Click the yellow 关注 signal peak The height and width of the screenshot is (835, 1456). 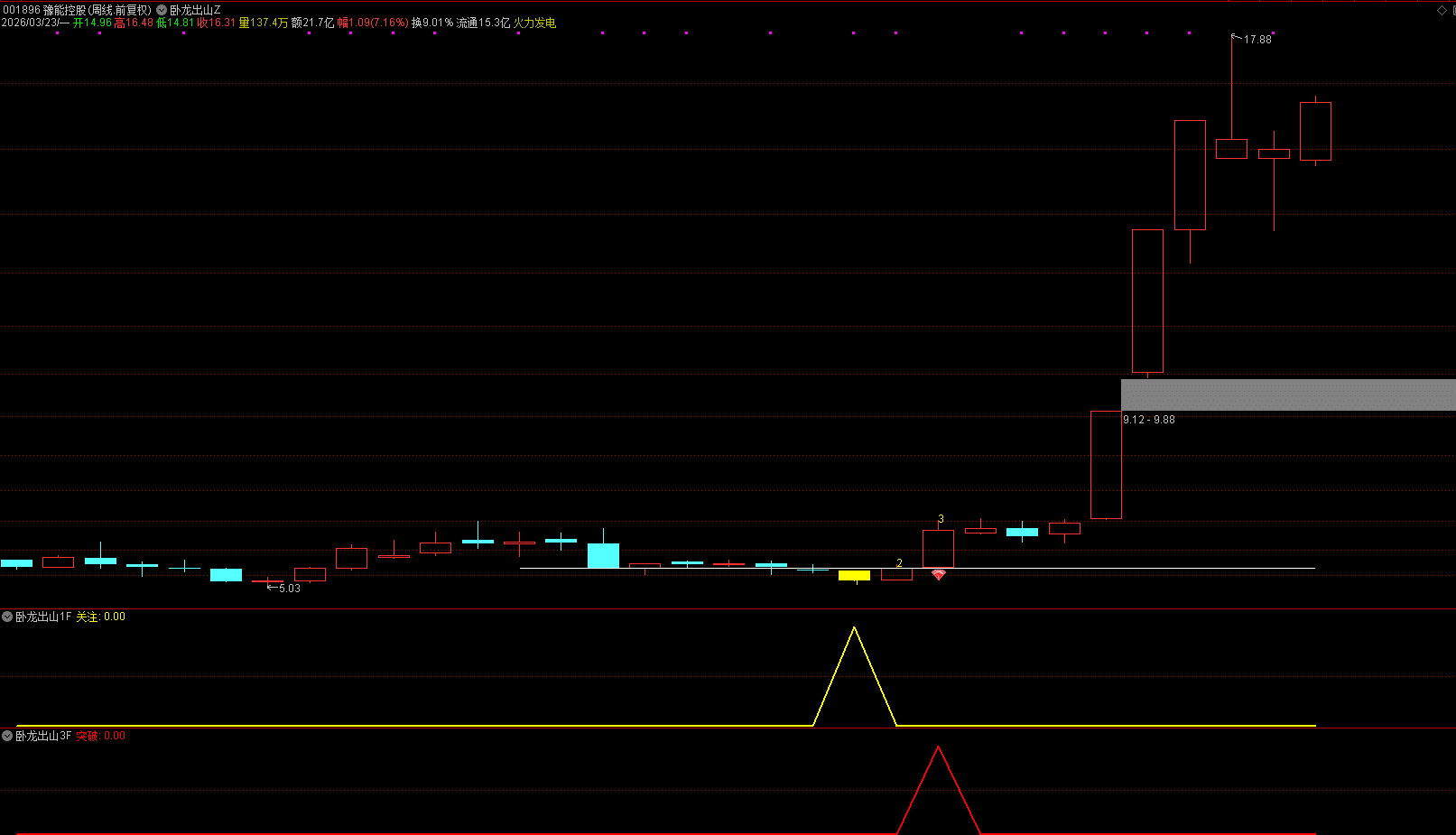(x=854, y=629)
